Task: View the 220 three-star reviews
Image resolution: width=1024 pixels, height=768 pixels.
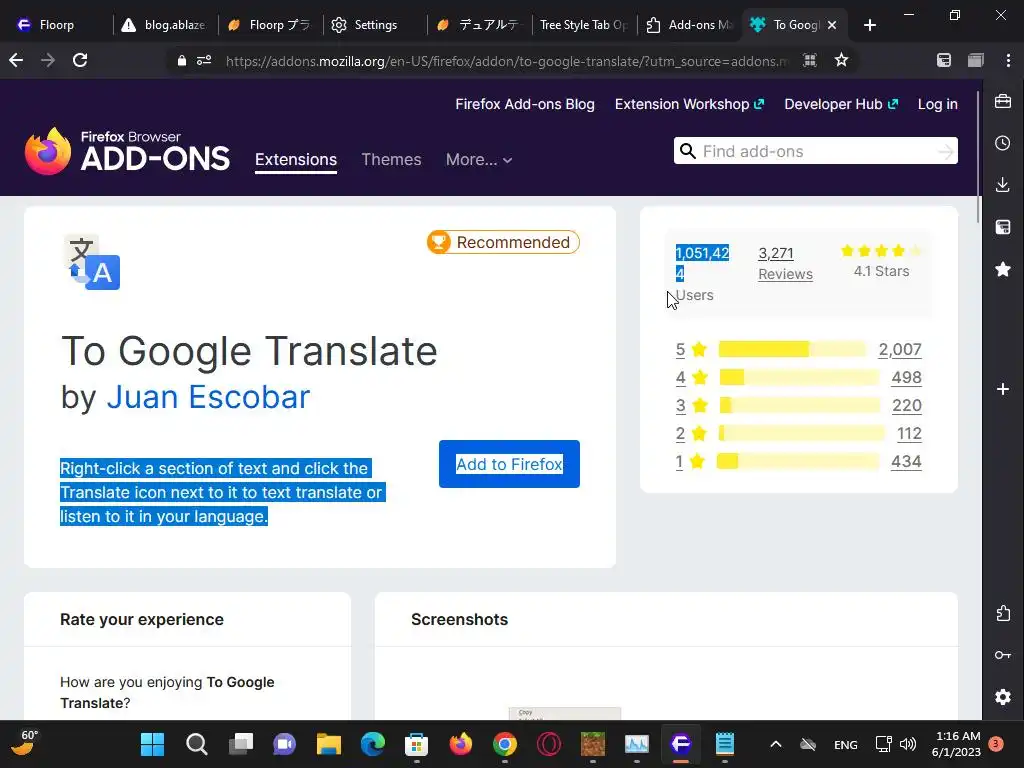Action: point(906,406)
